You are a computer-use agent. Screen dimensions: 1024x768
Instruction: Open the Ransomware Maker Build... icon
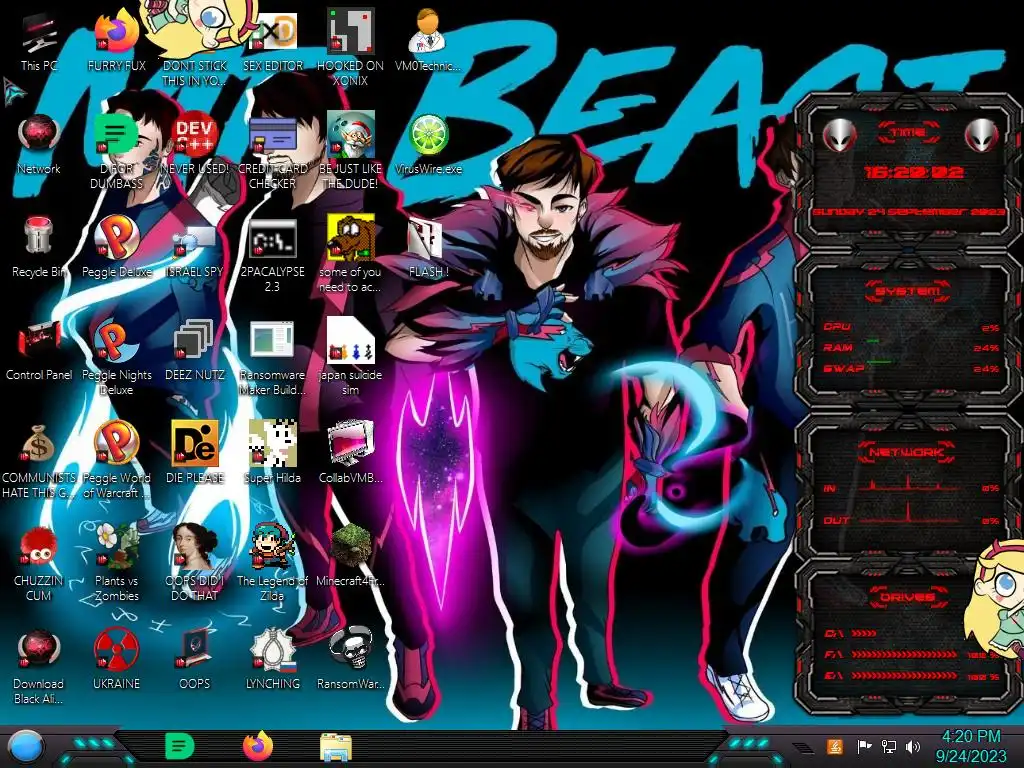(x=272, y=358)
